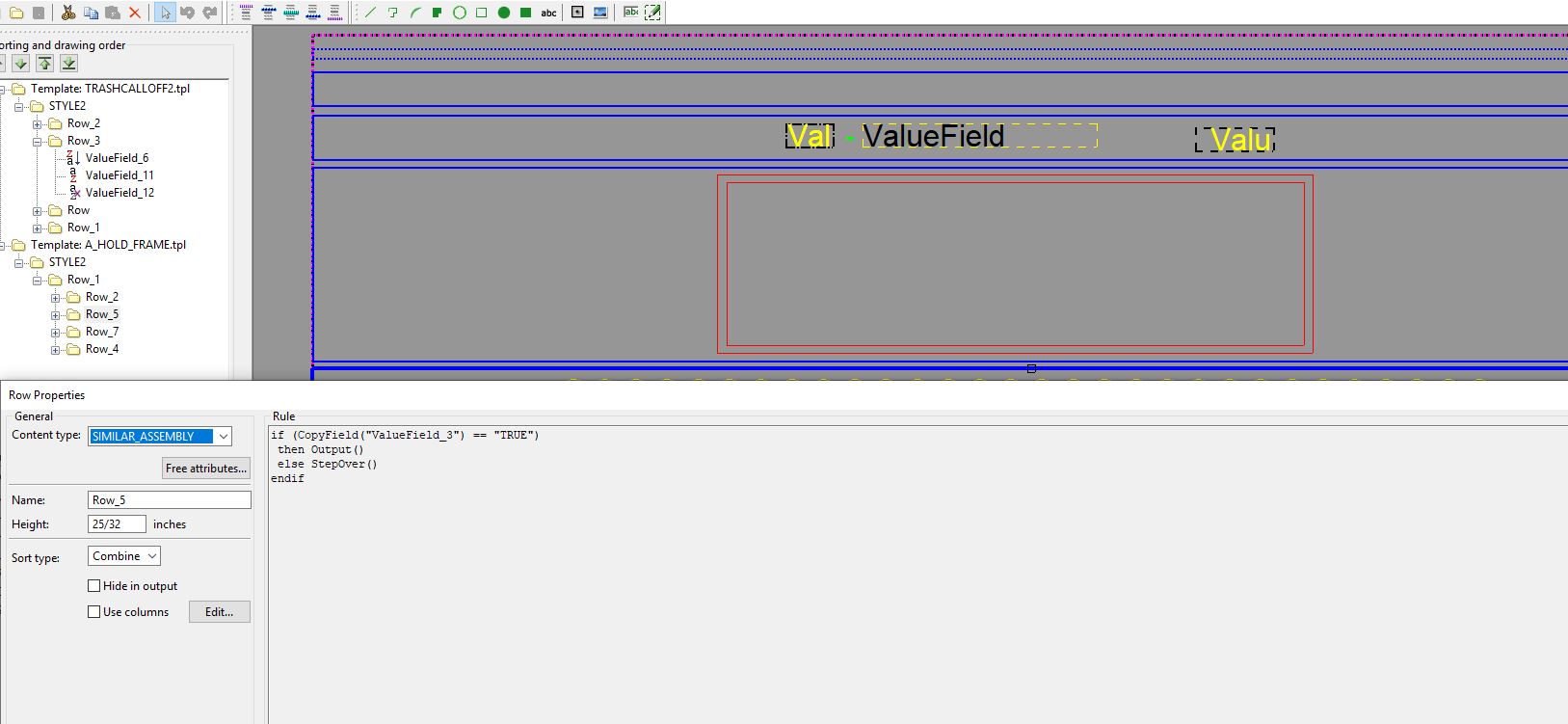Click the Insert Picture icon
1568x724 pixels.
600,13
